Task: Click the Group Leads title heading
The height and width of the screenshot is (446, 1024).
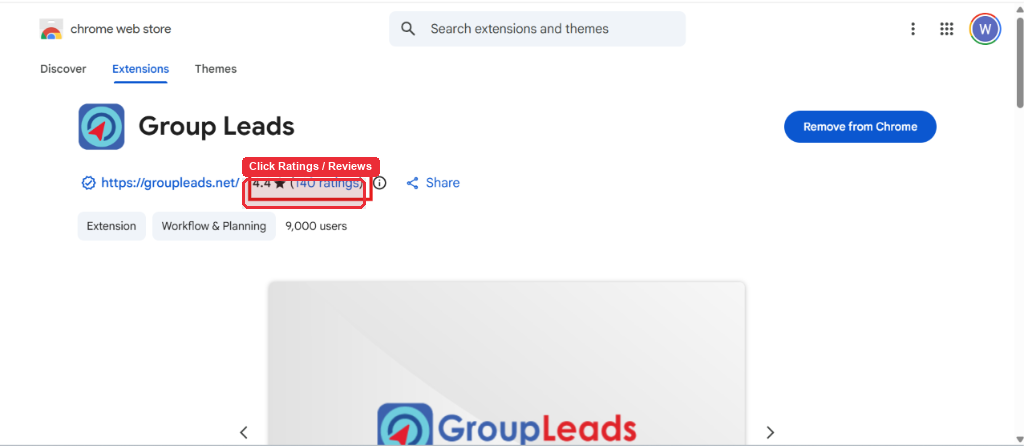Action: click(216, 127)
